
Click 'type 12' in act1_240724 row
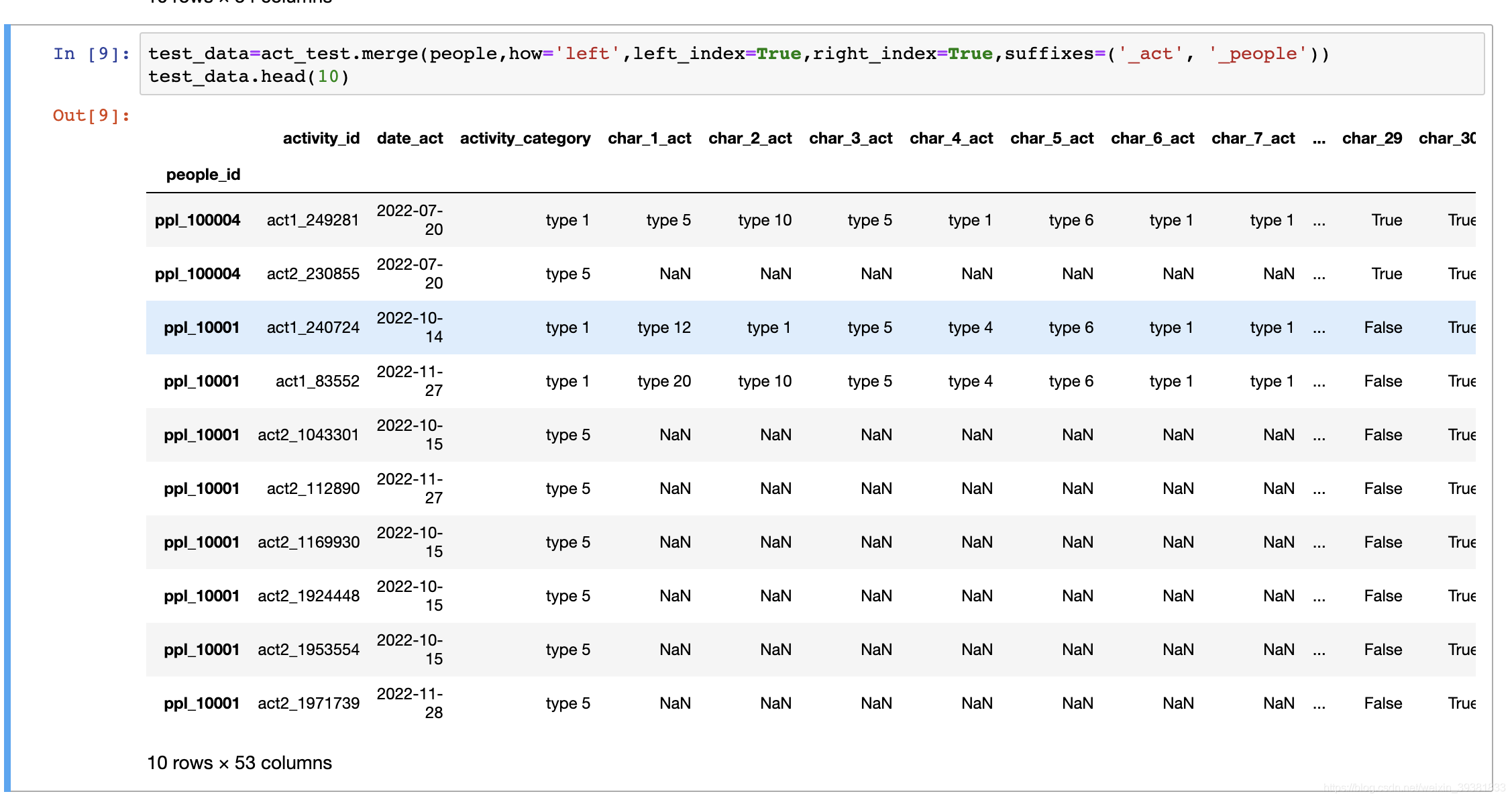664,328
